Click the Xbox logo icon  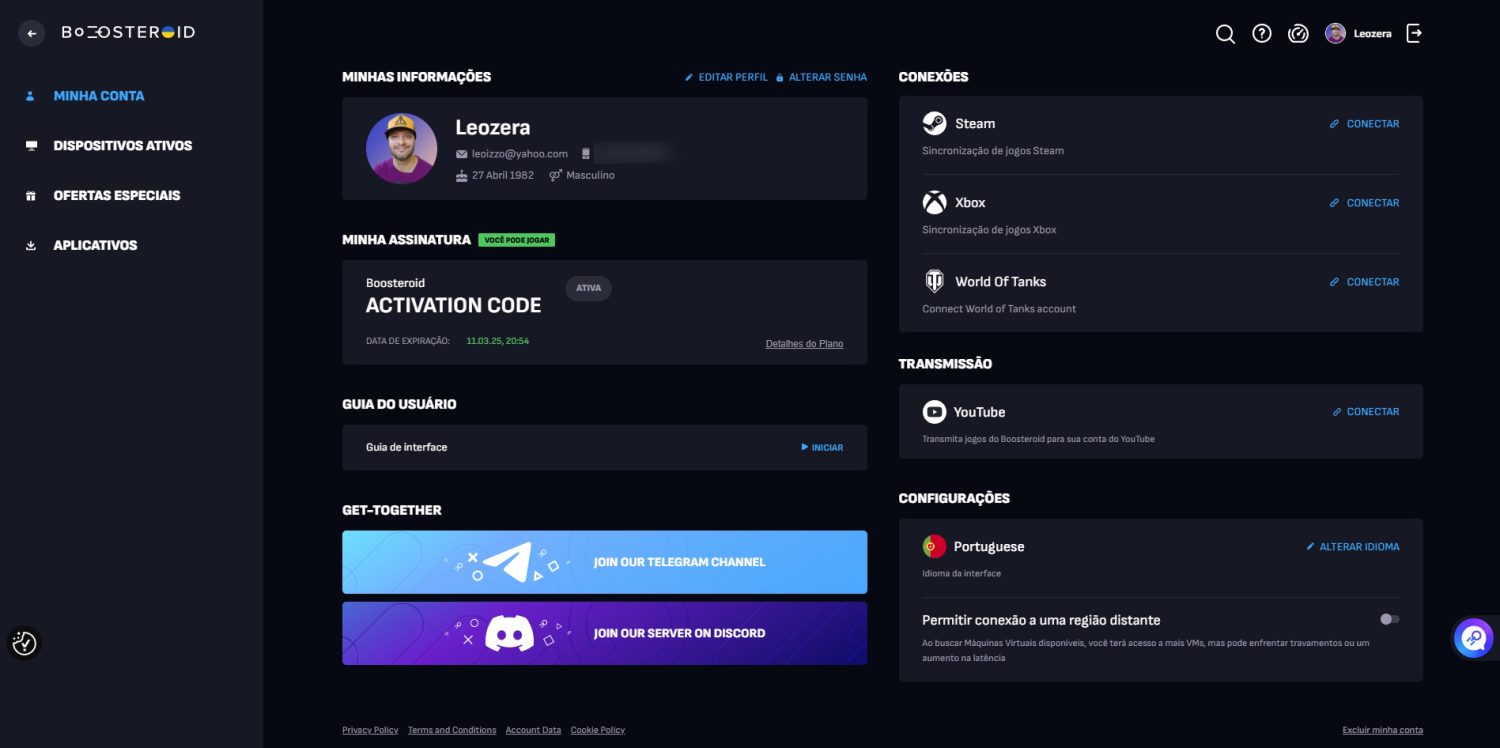(934, 202)
